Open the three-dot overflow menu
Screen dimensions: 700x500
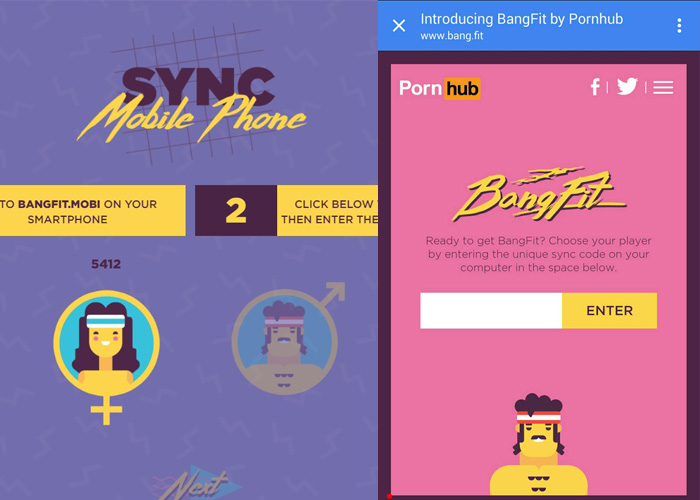pos(679,26)
